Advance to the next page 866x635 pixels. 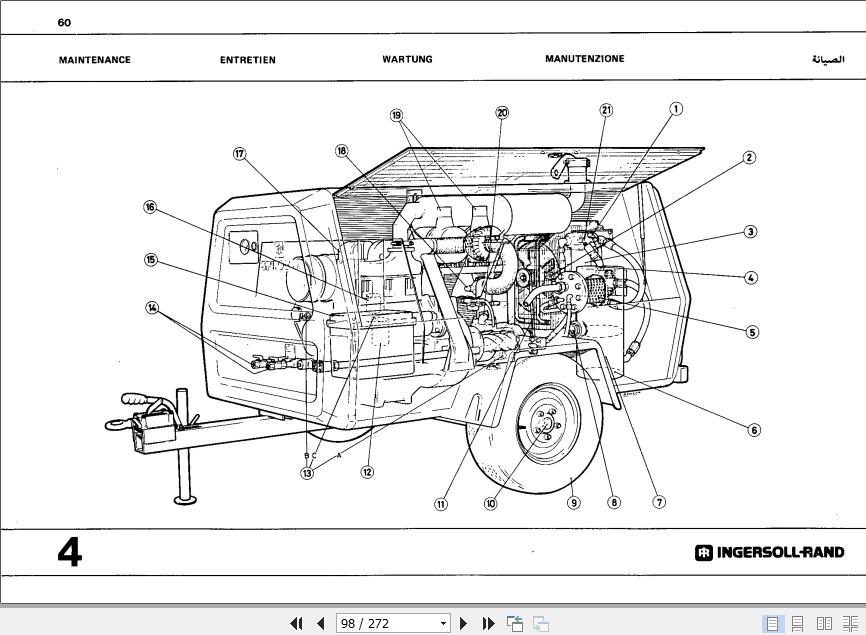coord(463,623)
